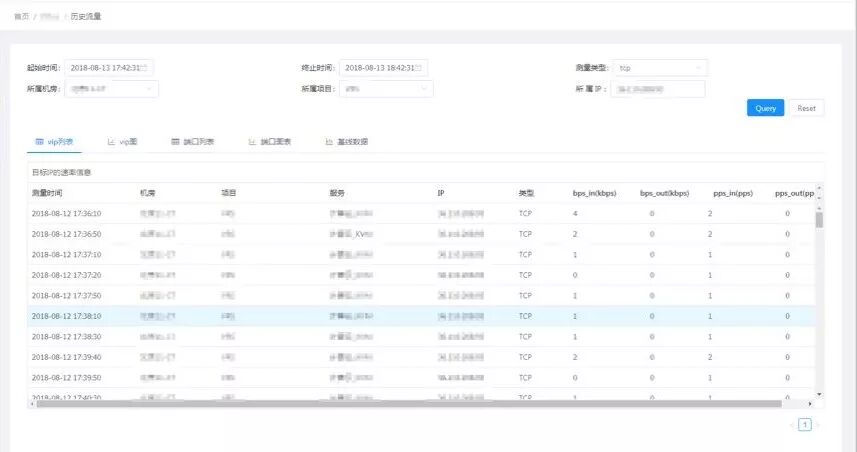Select row 2018-08-12 17:38:30
857x452 pixels.
[421, 337]
